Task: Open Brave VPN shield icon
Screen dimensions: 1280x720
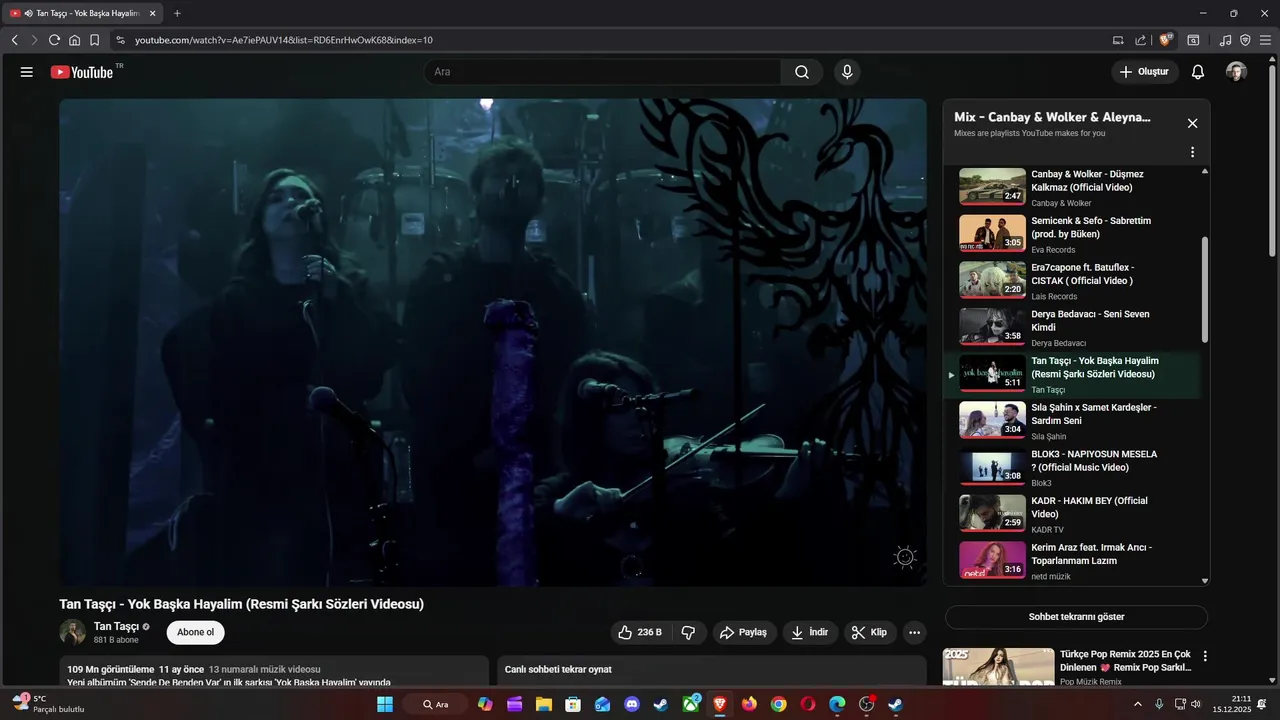Action: [x=1245, y=40]
